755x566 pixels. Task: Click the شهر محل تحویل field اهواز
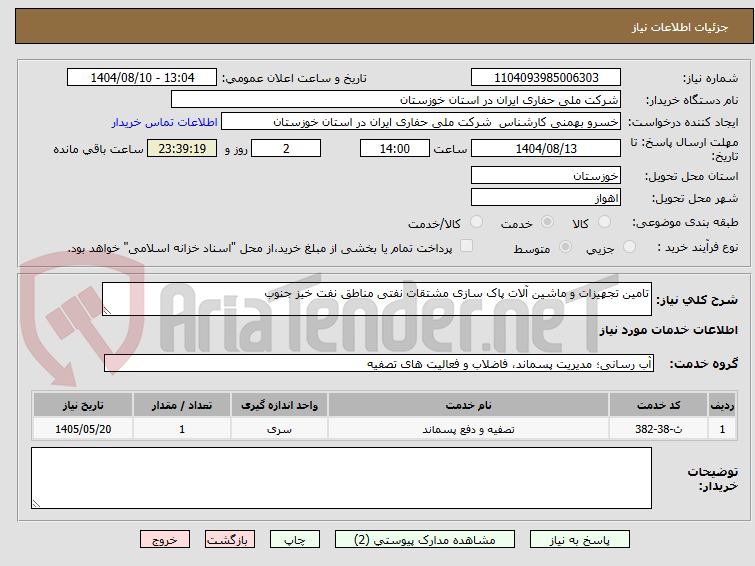[546, 197]
